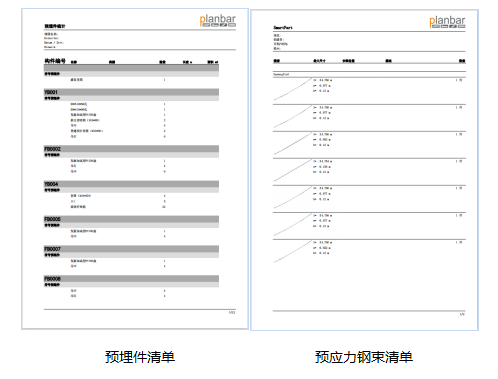498x379 pixels.
Task: Click the 预应力钢束清单 caption text
Action: tap(364, 357)
